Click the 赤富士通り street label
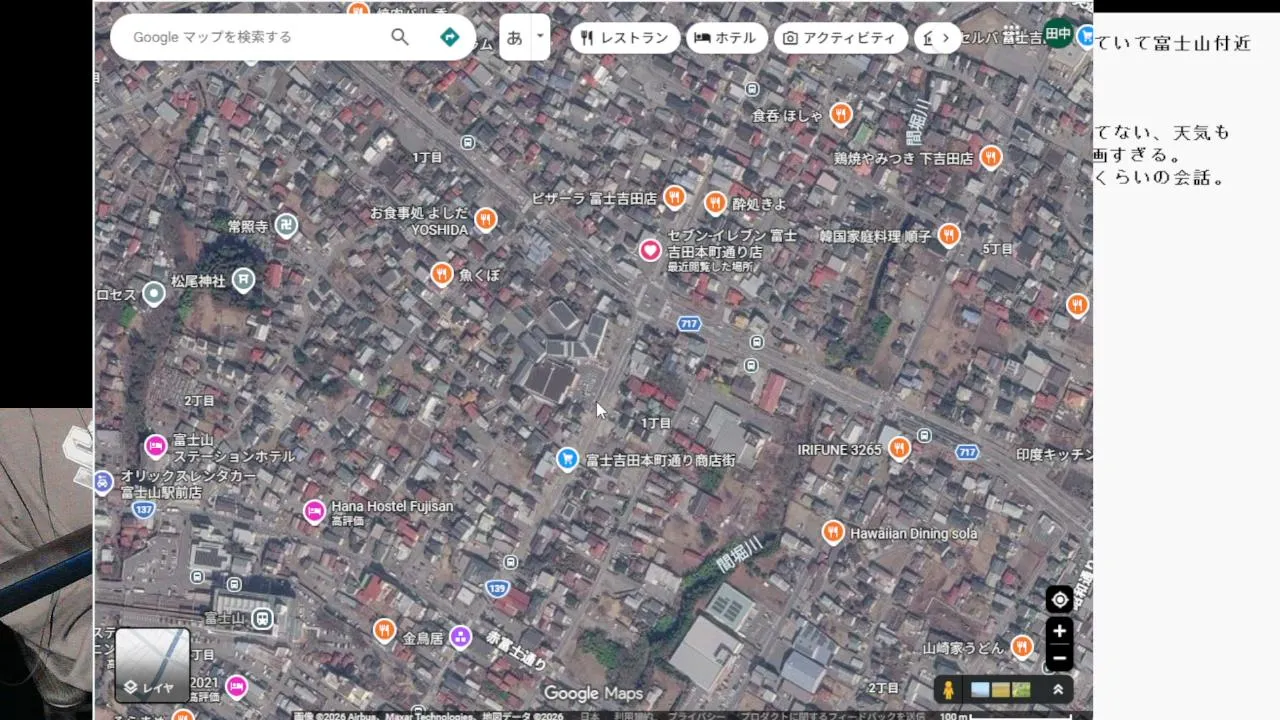This screenshot has width=1280, height=720. click(517, 649)
